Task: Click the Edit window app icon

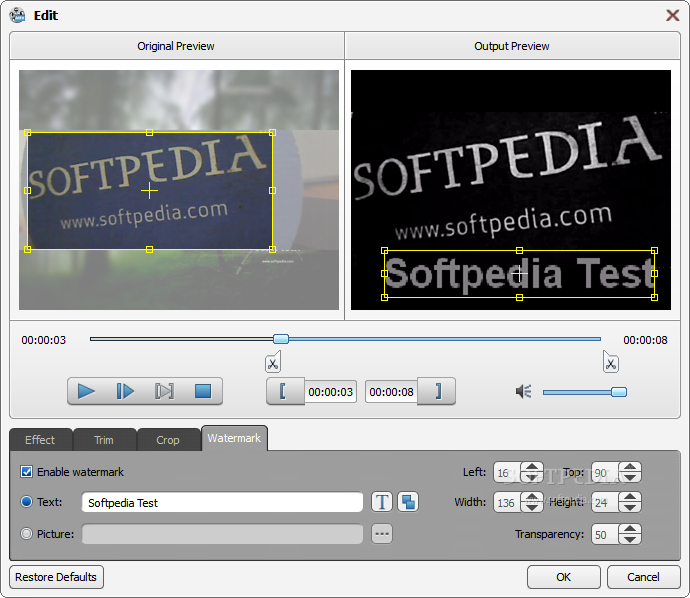Action: point(17,15)
